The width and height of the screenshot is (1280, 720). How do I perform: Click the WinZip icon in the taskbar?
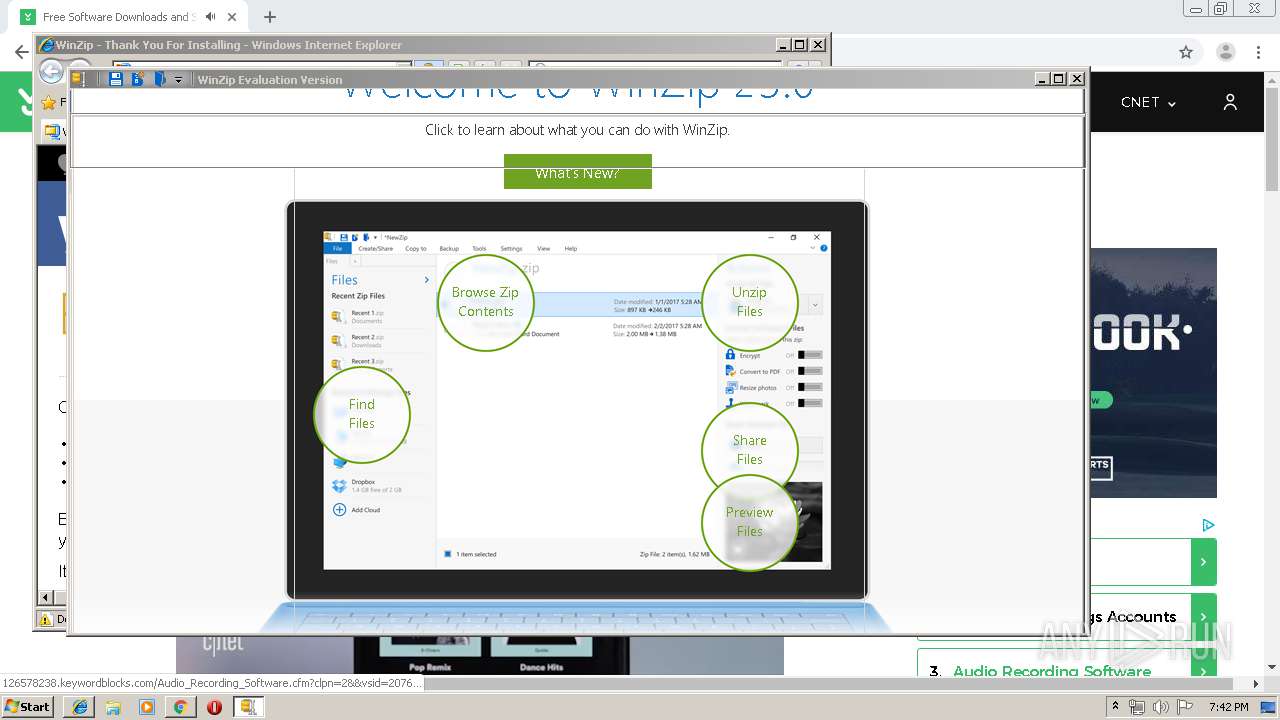pyautogui.click(x=248, y=707)
